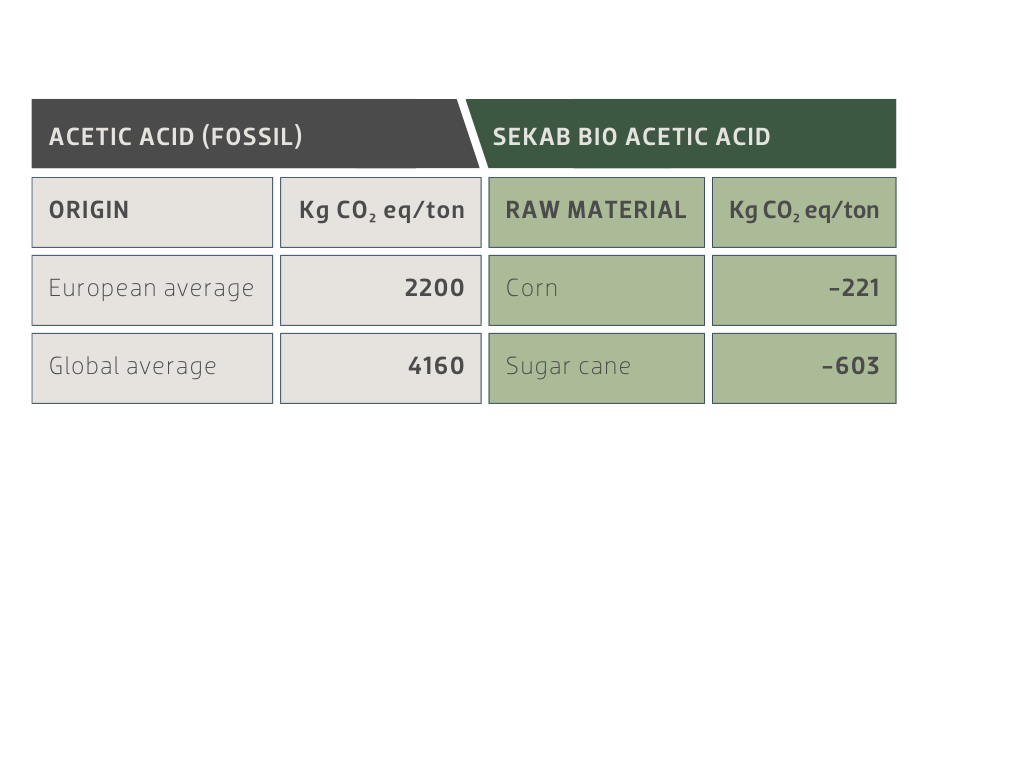Click the green Kg CO₂ eq/ton header

[804, 211]
